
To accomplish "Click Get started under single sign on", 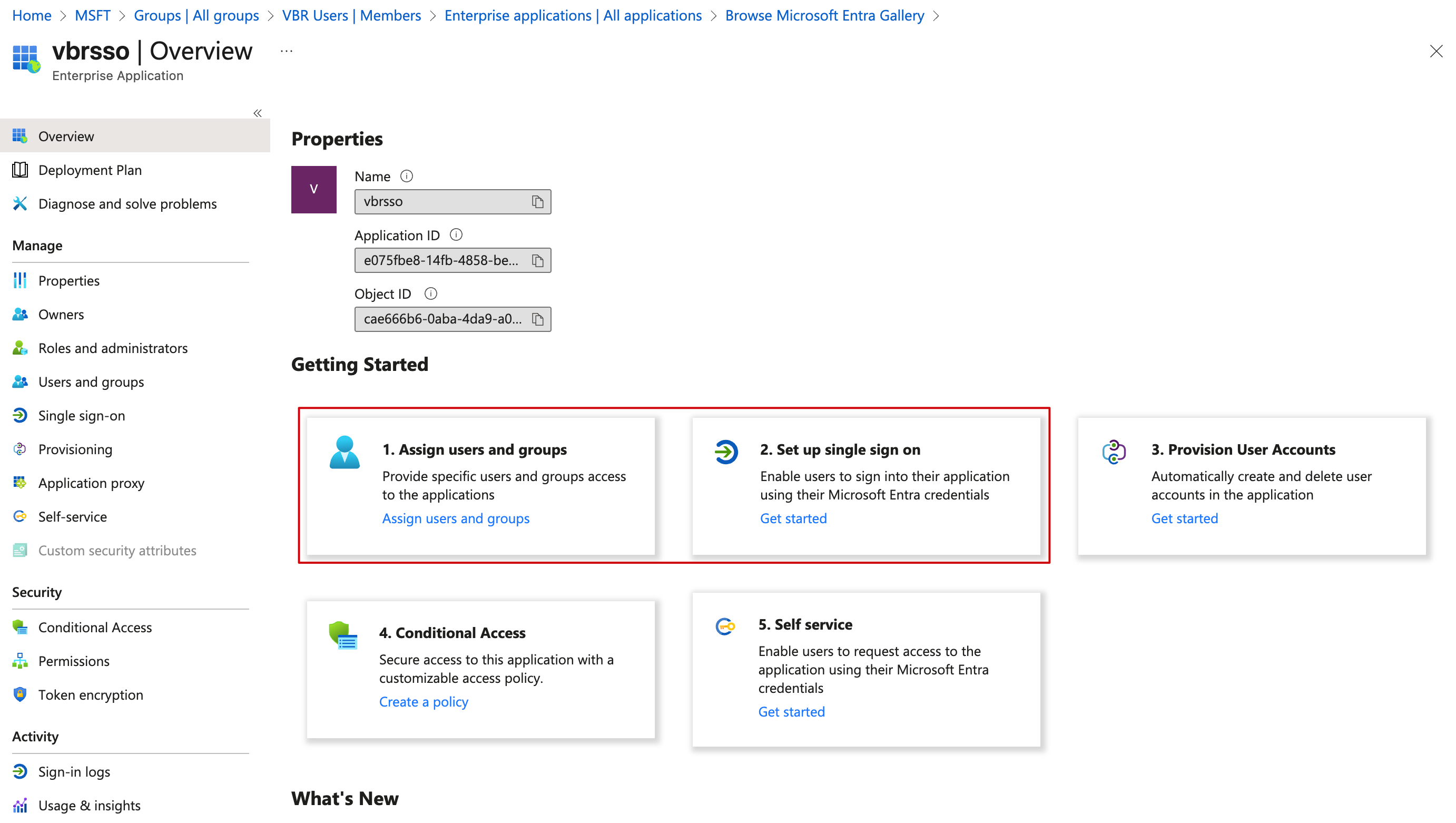I will [x=792, y=518].
